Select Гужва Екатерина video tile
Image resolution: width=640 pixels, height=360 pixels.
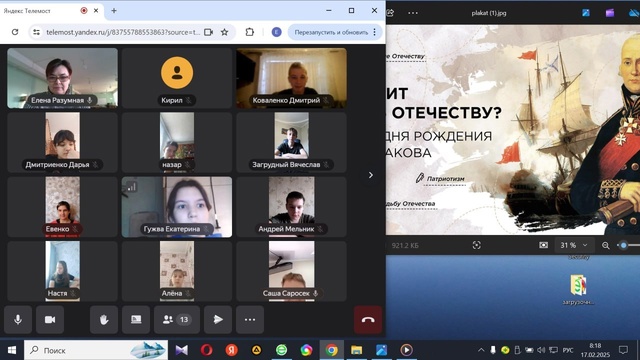click(x=177, y=207)
